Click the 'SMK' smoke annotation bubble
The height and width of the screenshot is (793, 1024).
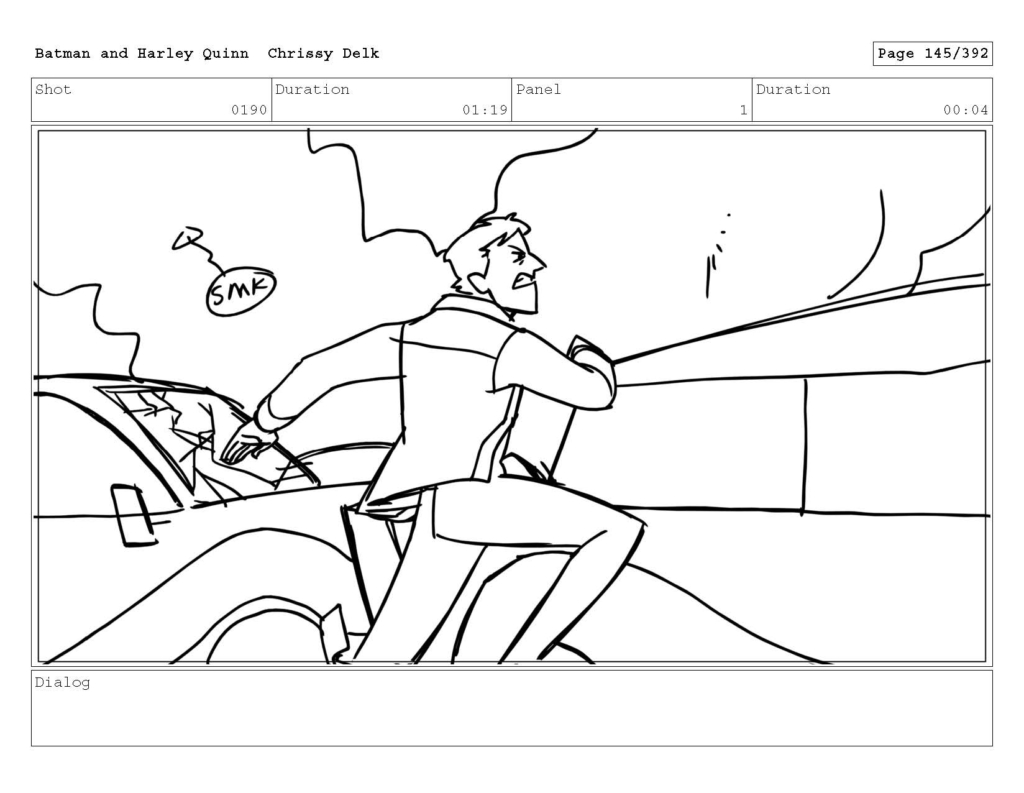241,291
